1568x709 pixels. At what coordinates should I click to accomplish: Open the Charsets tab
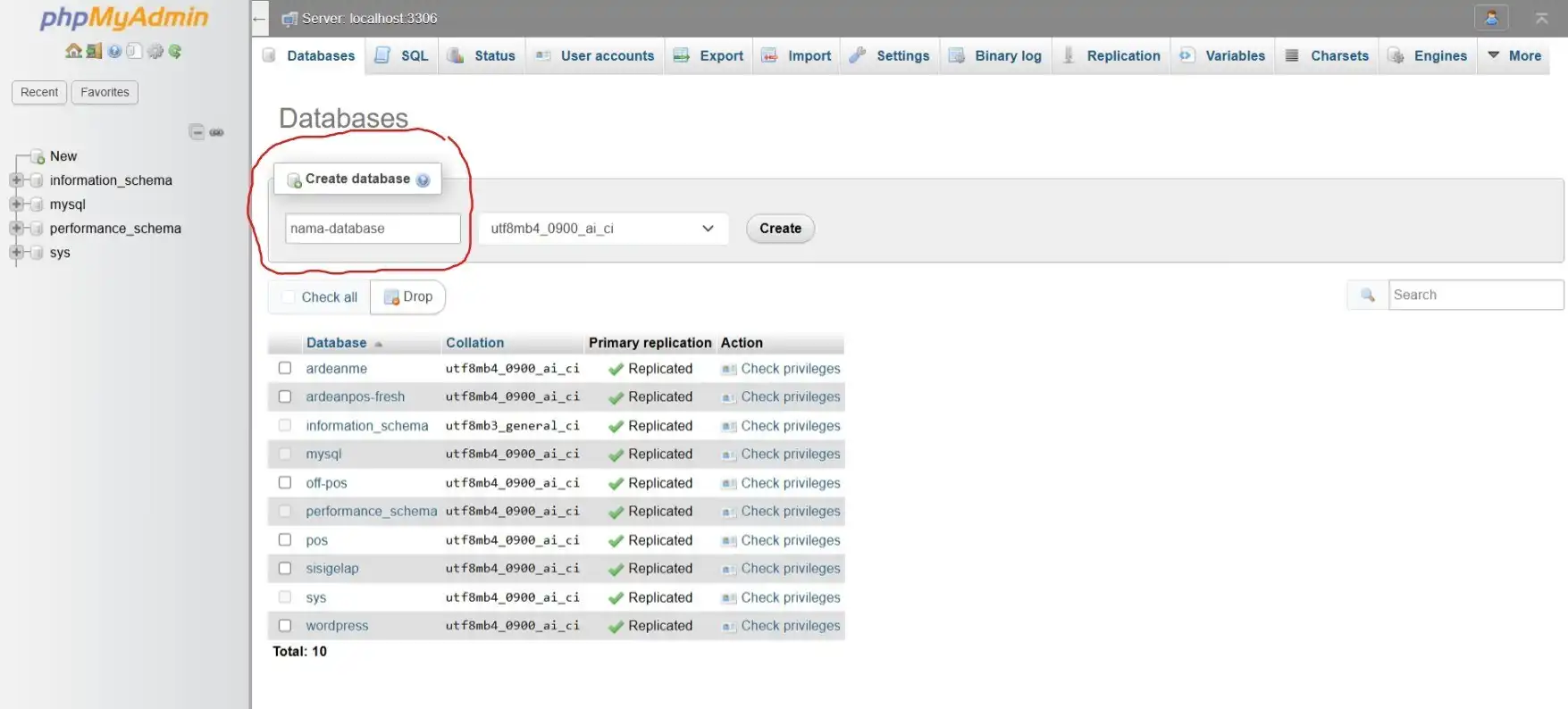coord(1327,55)
